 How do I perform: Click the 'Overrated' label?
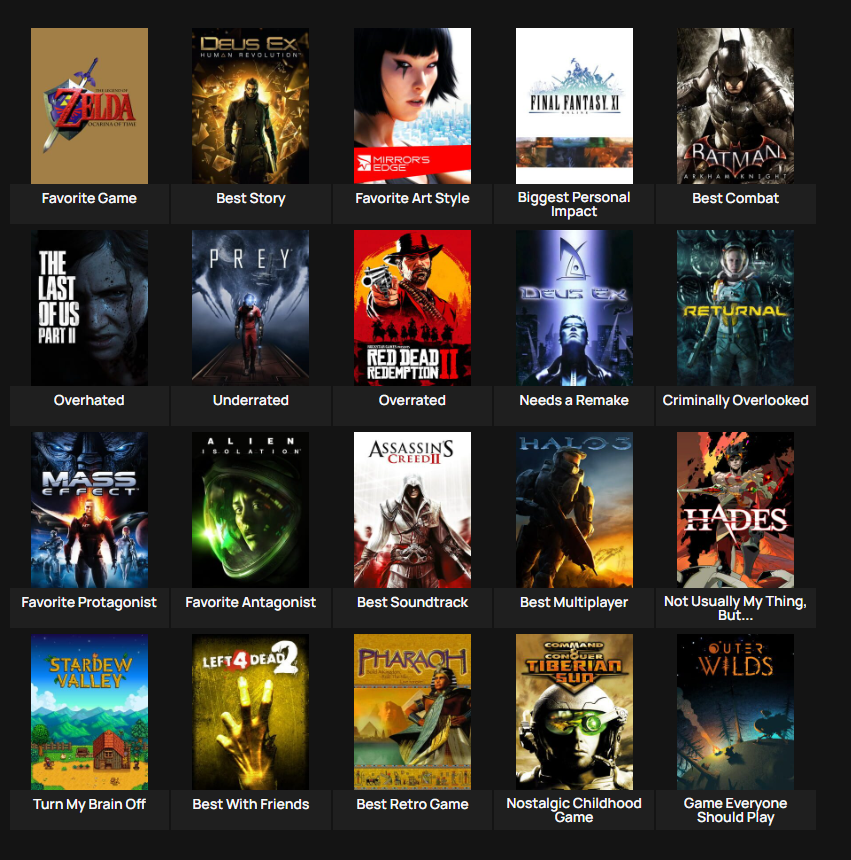tap(412, 400)
